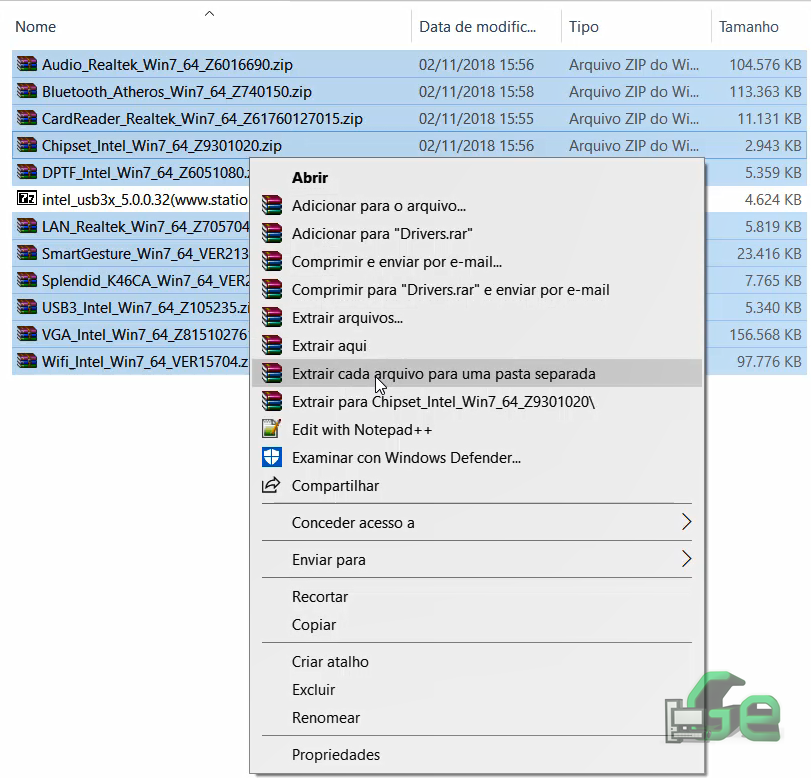Click the size value 4.624 KB

(773, 199)
